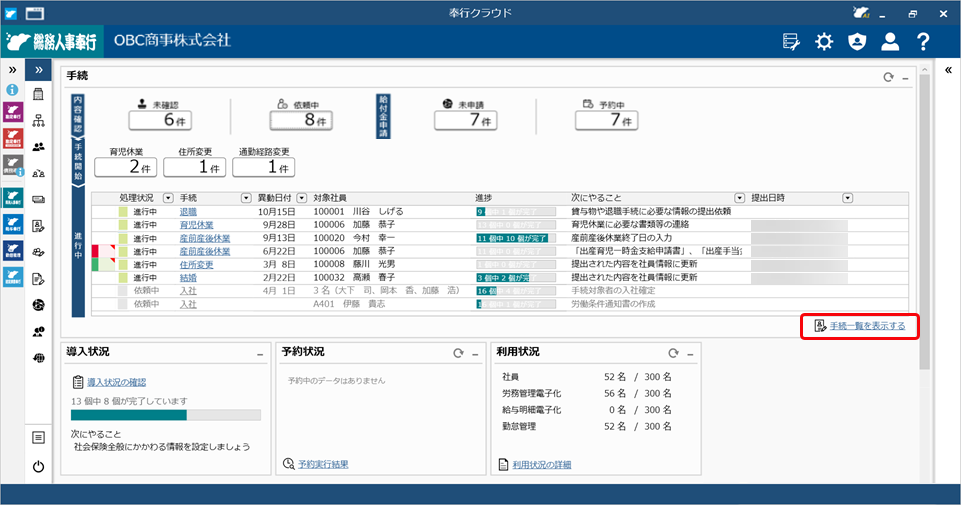Open the user account profile icon
The height and width of the screenshot is (505, 961).
tap(889, 41)
